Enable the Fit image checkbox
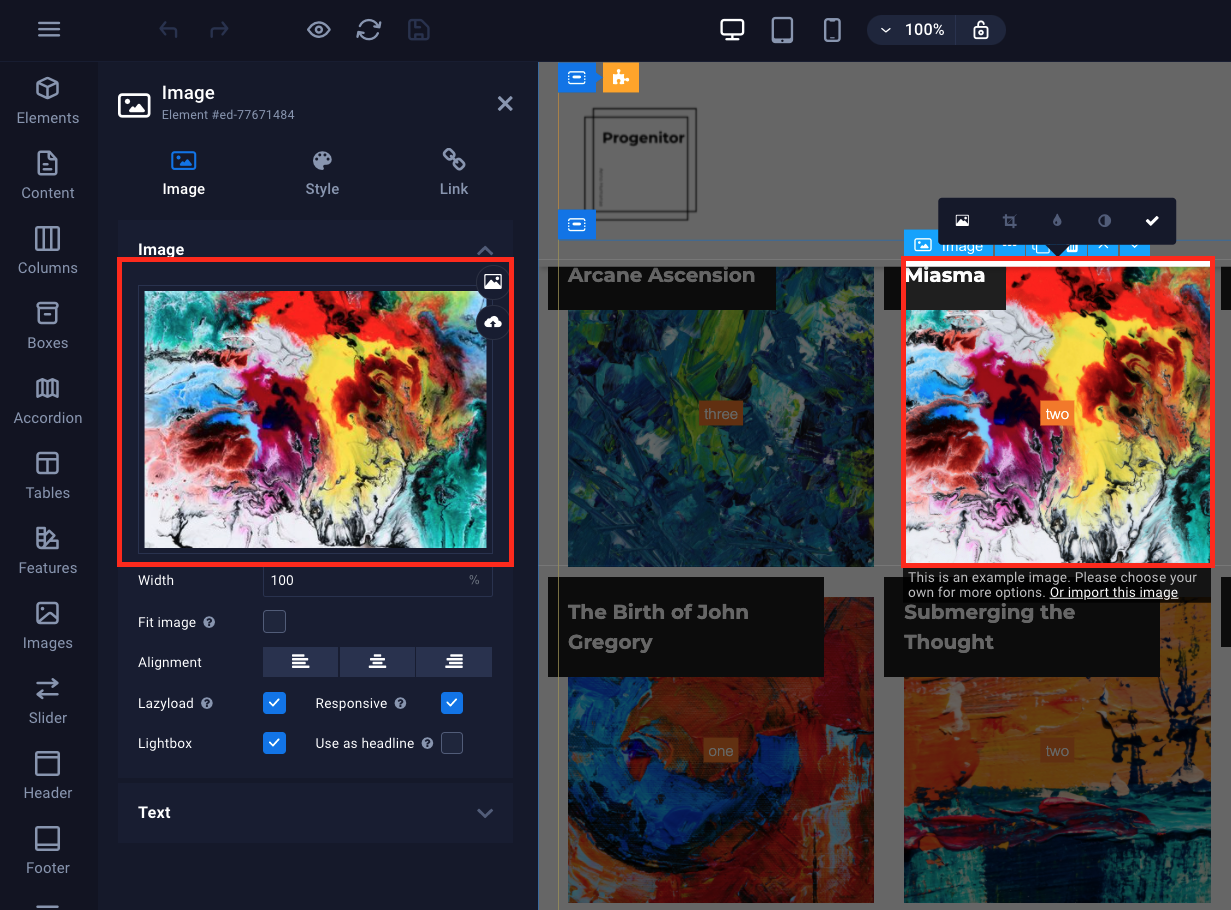The image size is (1231, 910). 274,622
